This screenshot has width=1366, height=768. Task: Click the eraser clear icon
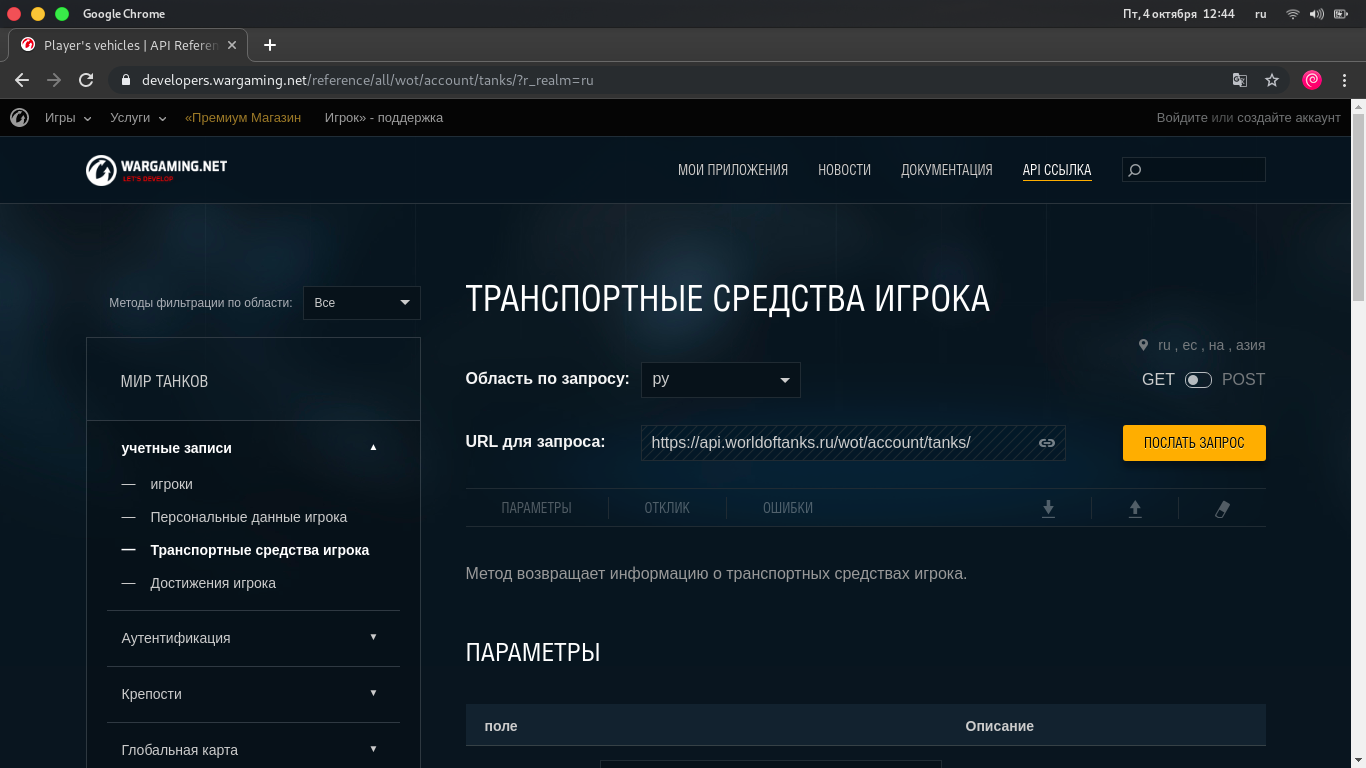click(1222, 508)
